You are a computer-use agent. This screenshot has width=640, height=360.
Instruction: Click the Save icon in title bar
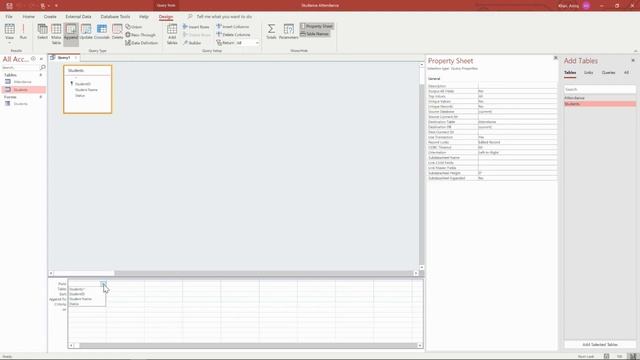point(9,6)
